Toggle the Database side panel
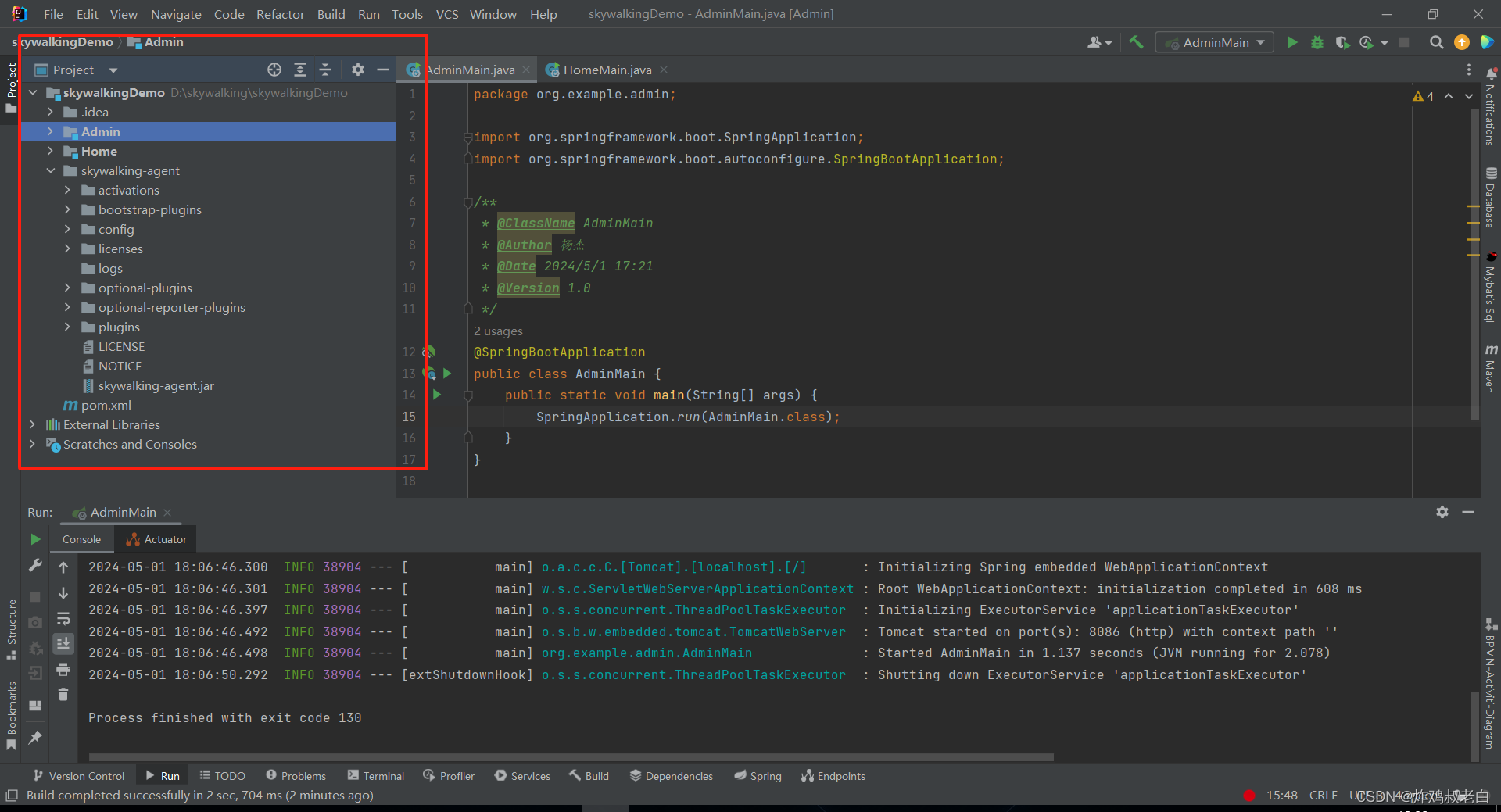The image size is (1501, 812). click(1490, 198)
